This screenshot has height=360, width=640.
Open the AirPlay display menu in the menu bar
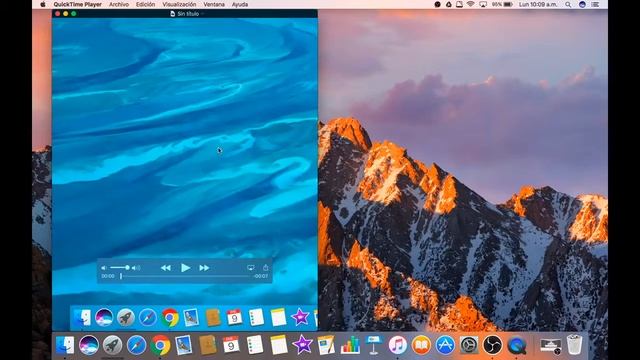coord(483,4)
